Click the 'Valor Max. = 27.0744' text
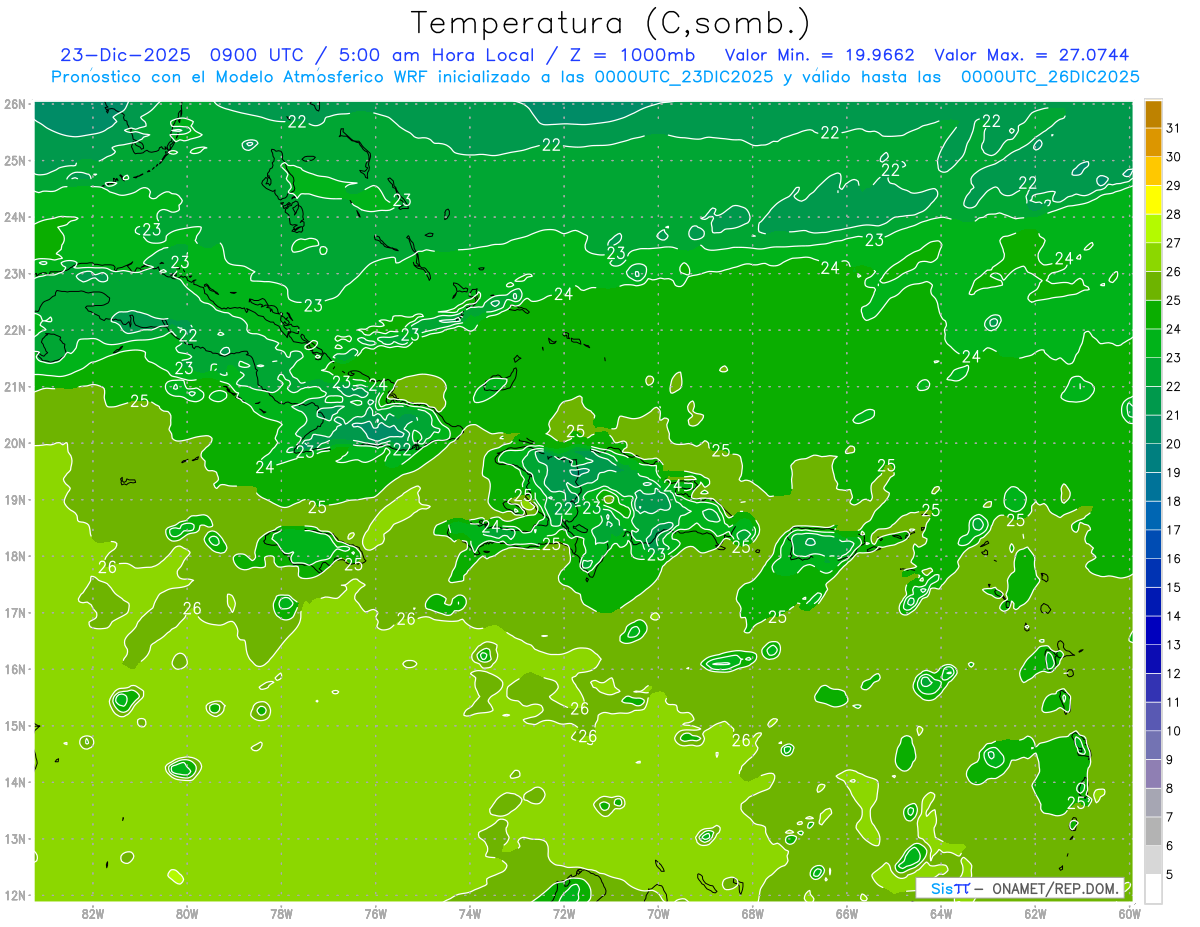Screen dimensions: 1200x927 1031,54
